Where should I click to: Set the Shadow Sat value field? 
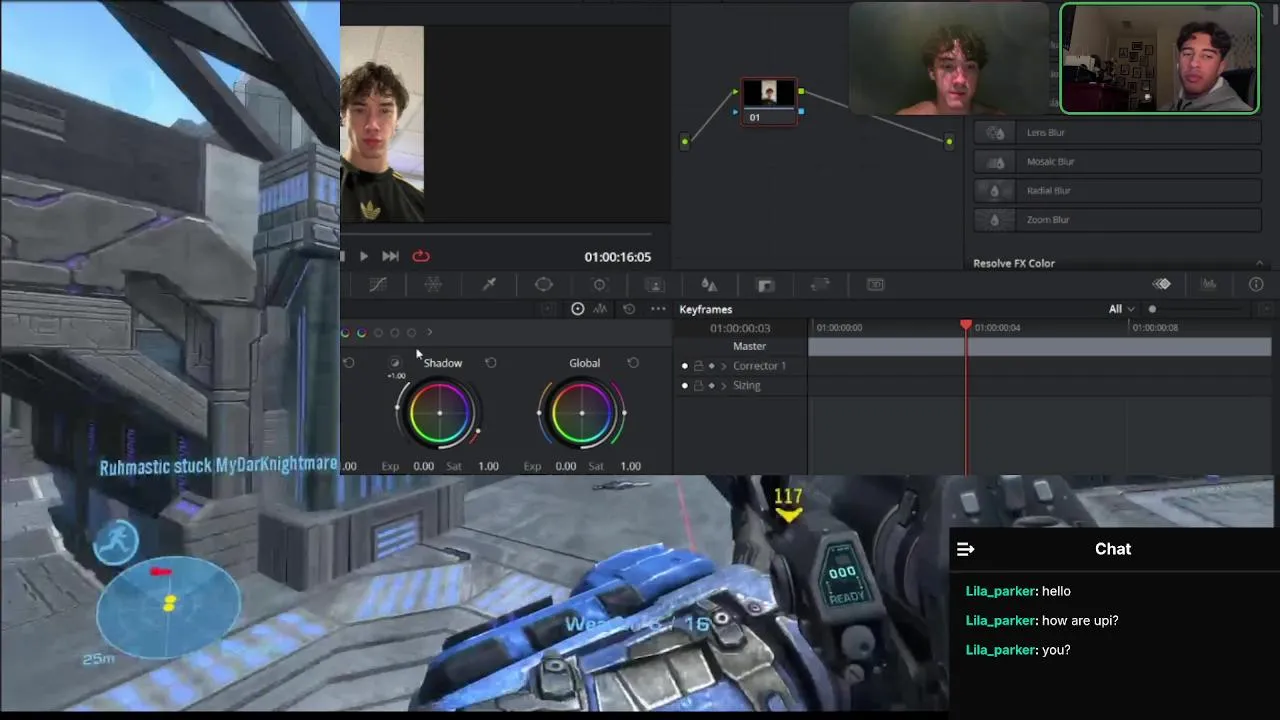coord(488,466)
